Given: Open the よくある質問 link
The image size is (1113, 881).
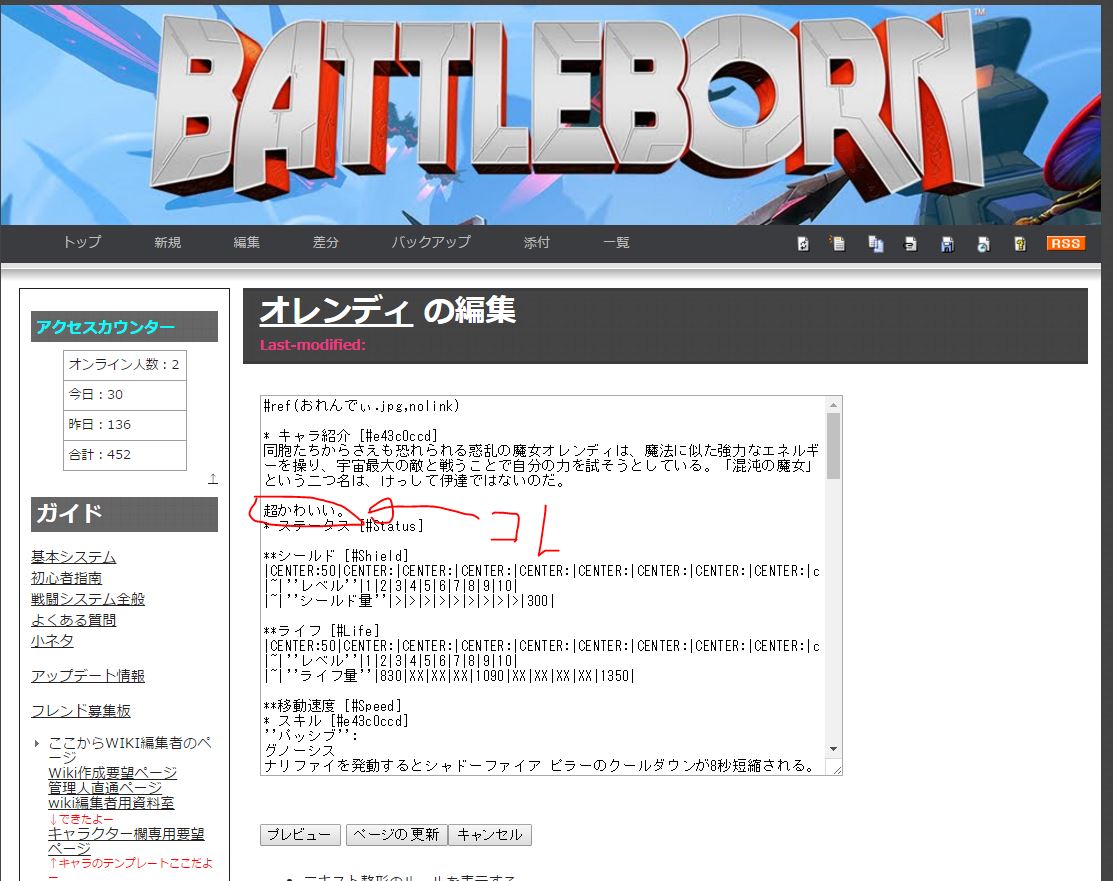Looking at the screenshot, I should coord(74,620).
